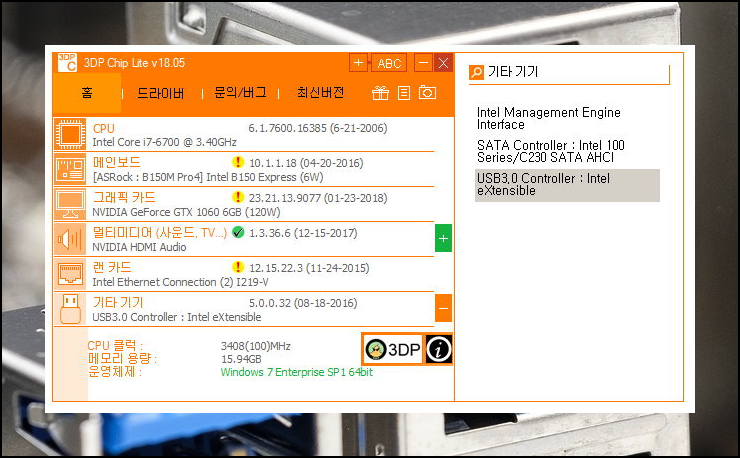Click the 랜 카드 warning exclamation icon

(x=238, y=267)
